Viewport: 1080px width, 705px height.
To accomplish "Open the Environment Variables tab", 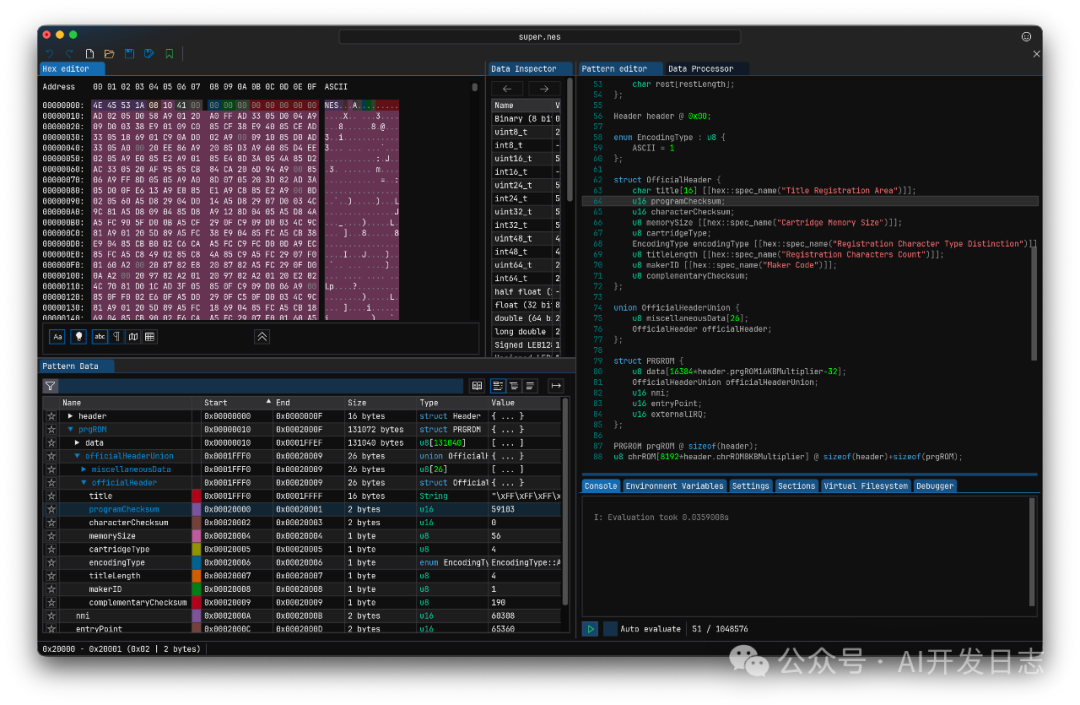I will click(674, 486).
